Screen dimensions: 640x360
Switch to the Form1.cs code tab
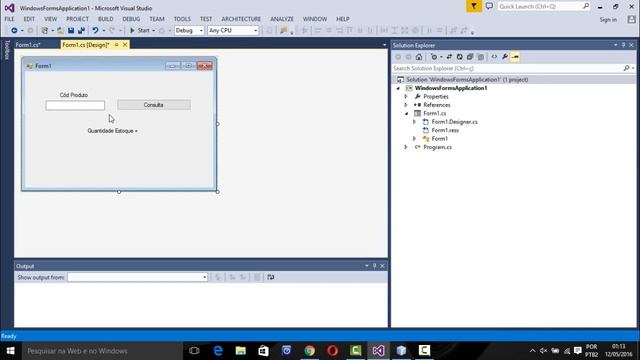click(x=29, y=45)
